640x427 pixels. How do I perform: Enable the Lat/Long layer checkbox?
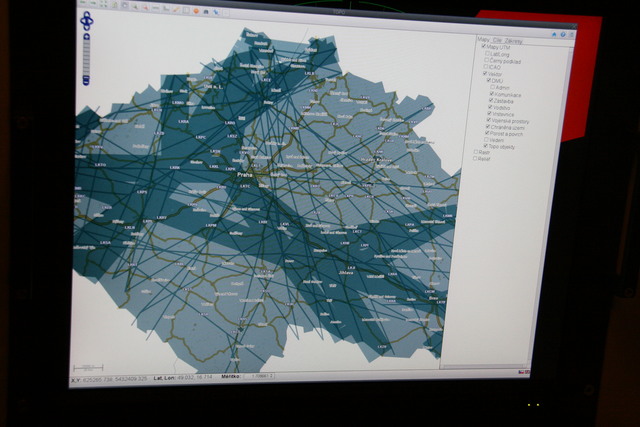[487, 53]
